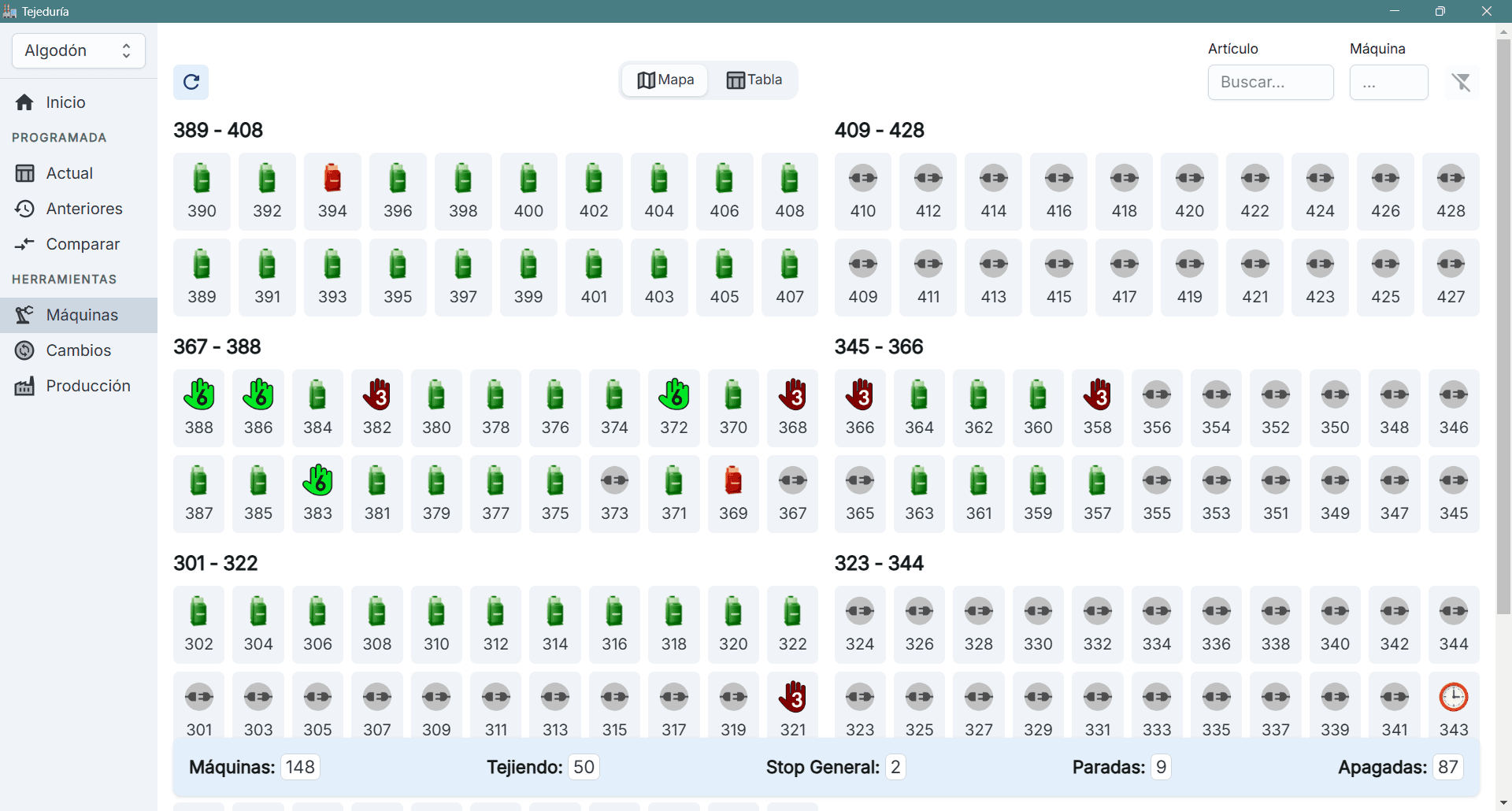The image size is (1512, 811).
Task: Select the green weaving machine 302
Action: coord(199,624)
